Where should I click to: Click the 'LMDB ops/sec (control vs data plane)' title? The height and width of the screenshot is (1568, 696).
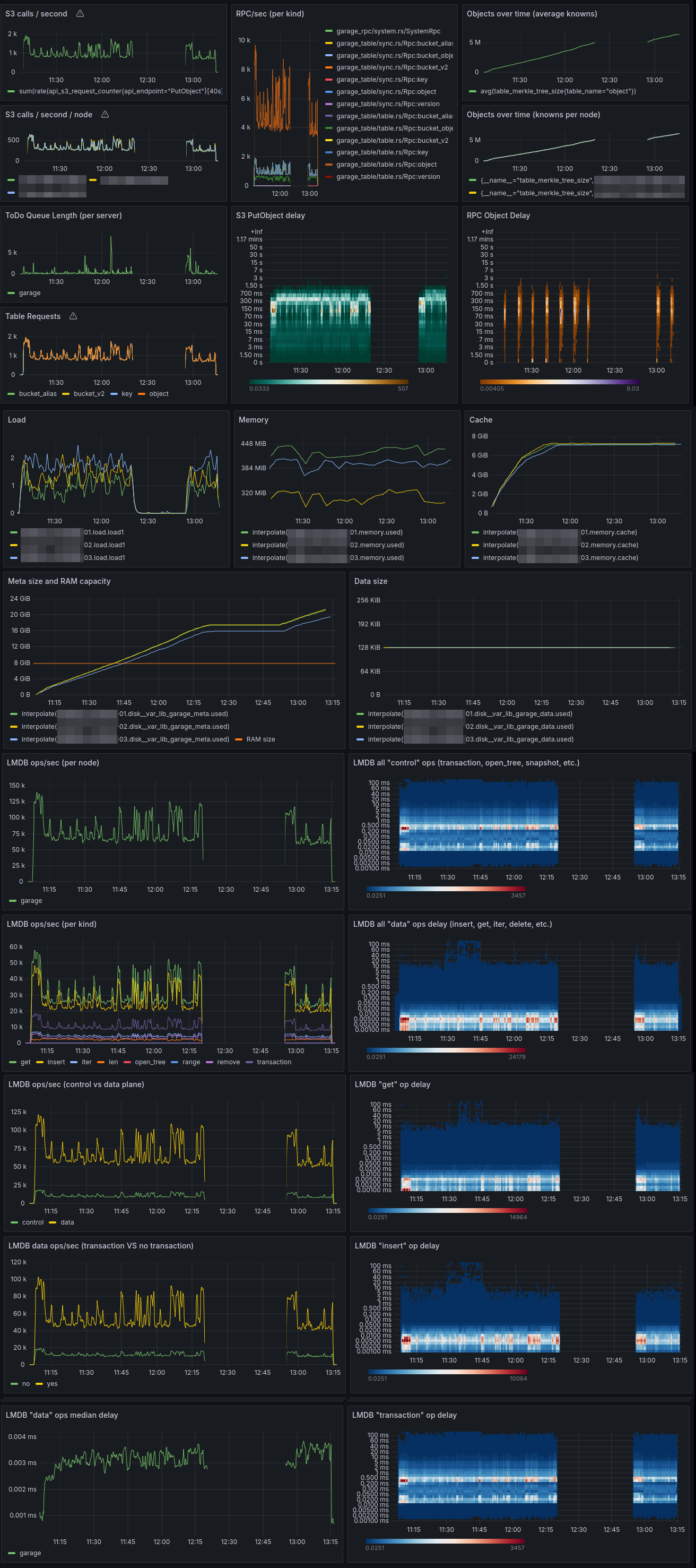coord(76,1084)
